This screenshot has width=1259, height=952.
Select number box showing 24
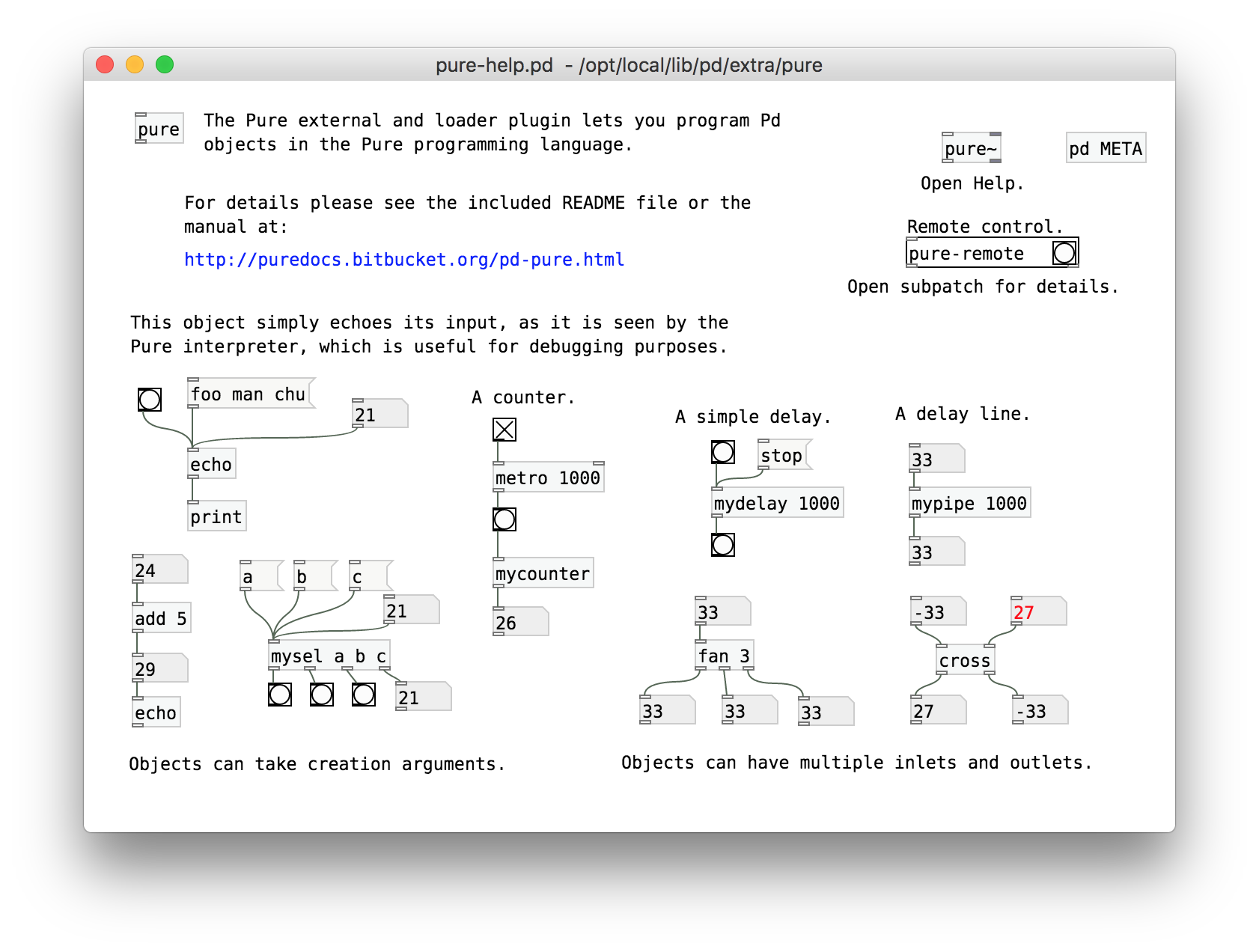click(160, 570)
